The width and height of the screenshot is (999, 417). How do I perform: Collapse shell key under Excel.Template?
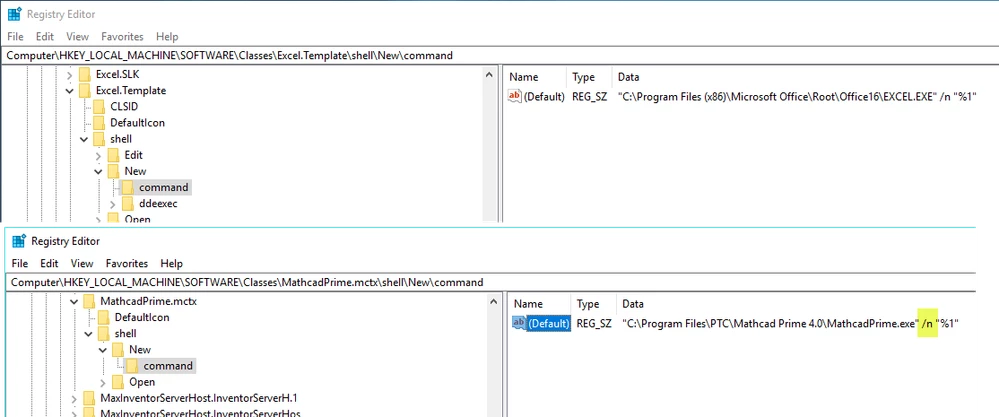pyautogui.click(x=83, y=139)
